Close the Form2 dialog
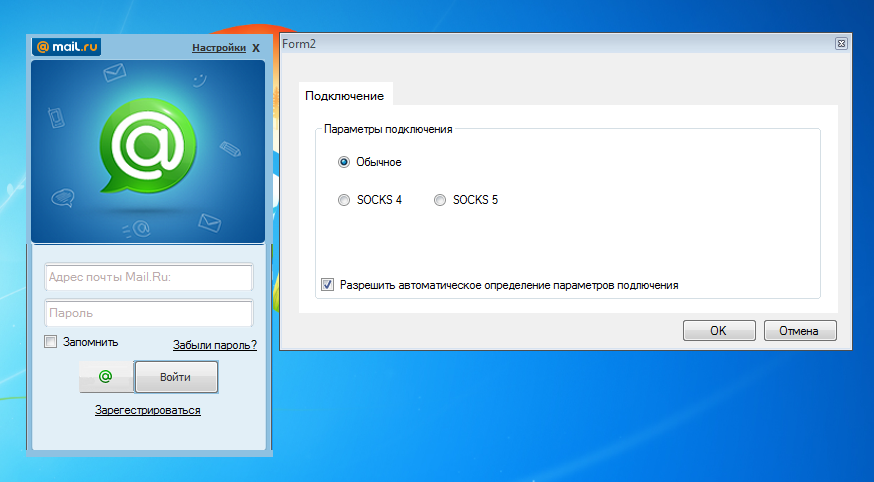 tap(841, 43)
